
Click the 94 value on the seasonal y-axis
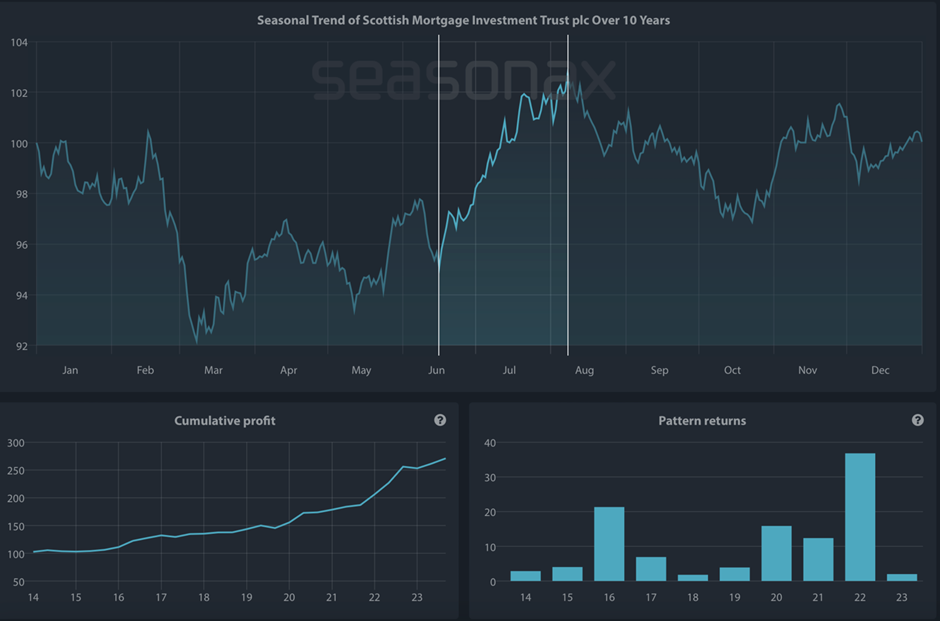(22, 296)
